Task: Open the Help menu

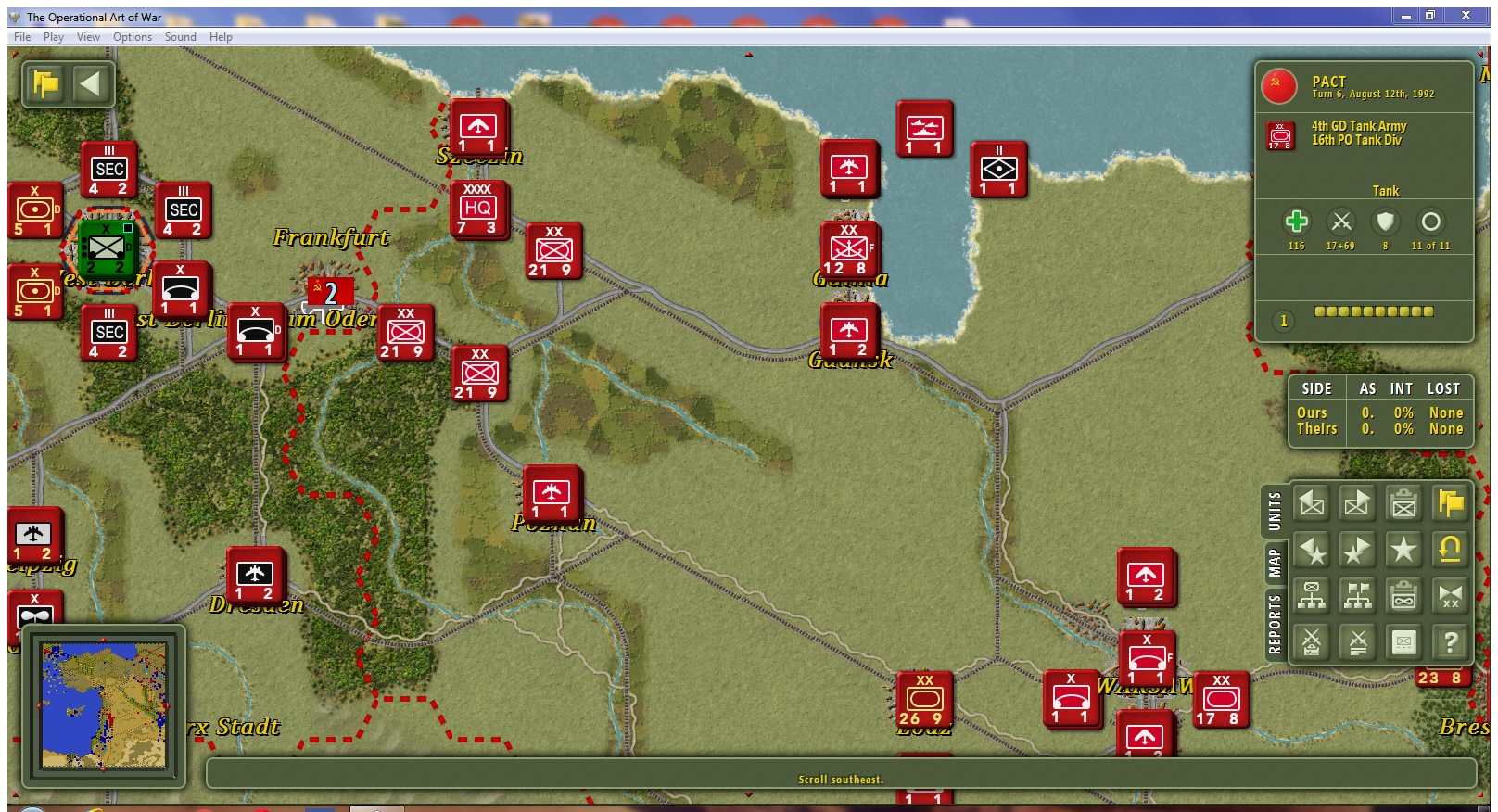Action: pyautogui.click(x=221, y=37)
